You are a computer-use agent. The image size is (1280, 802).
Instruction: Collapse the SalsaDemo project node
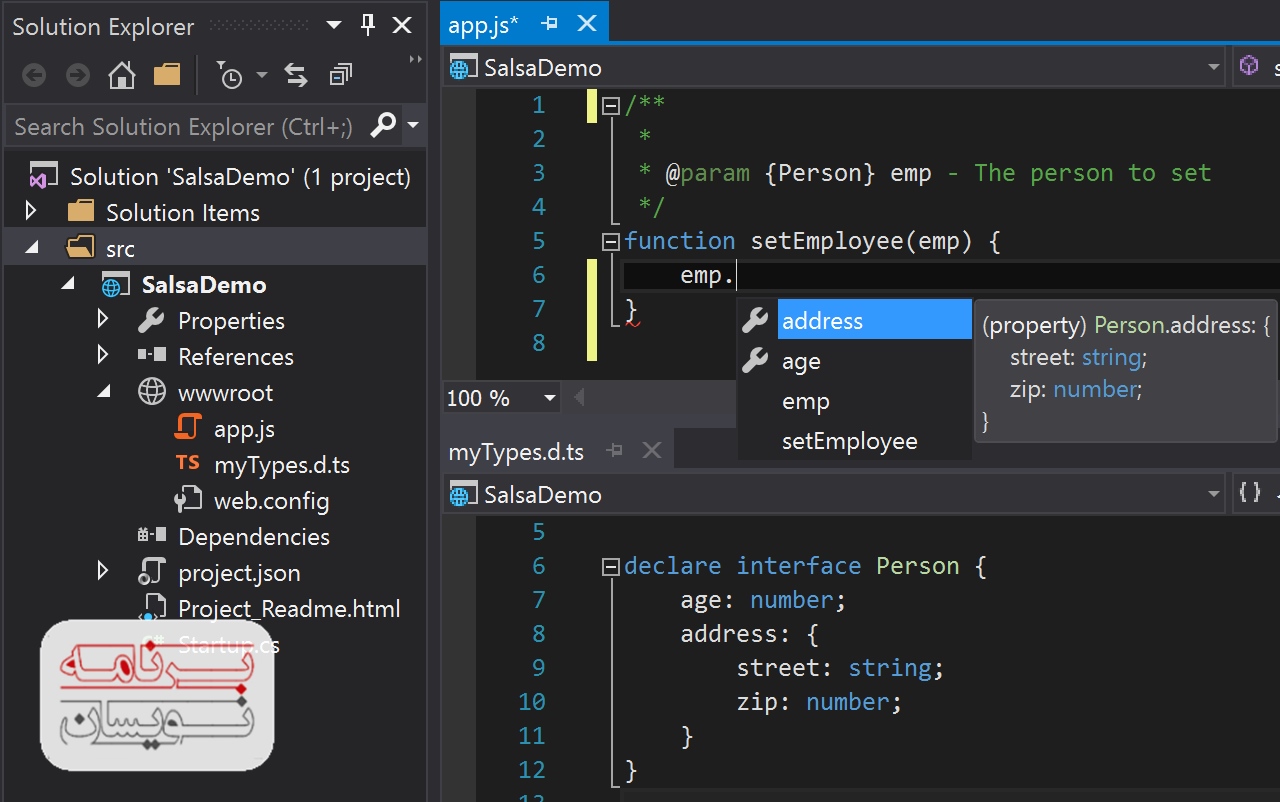(x=68, y=284)
